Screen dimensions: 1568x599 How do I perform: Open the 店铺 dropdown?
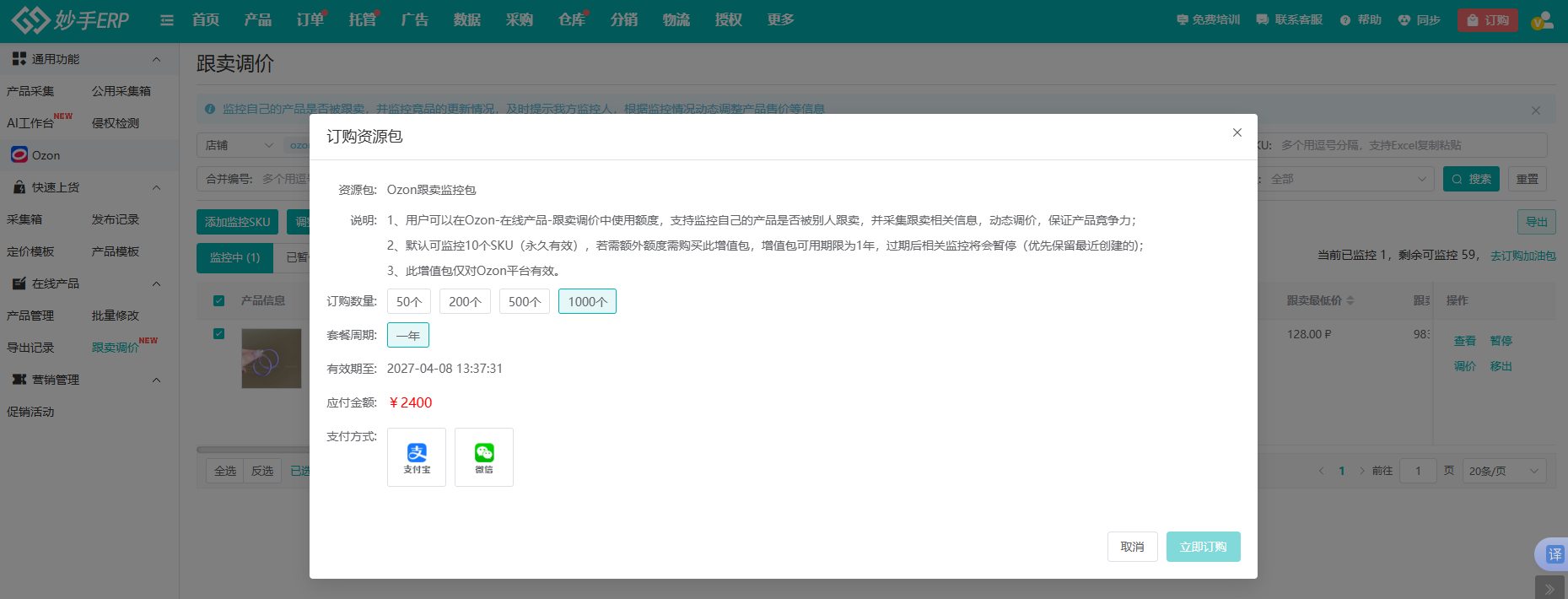(x=240, y=145)
